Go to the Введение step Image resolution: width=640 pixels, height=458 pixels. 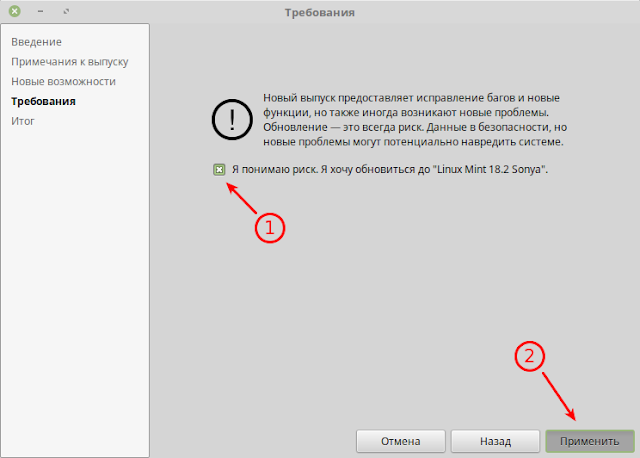[36, 42]
